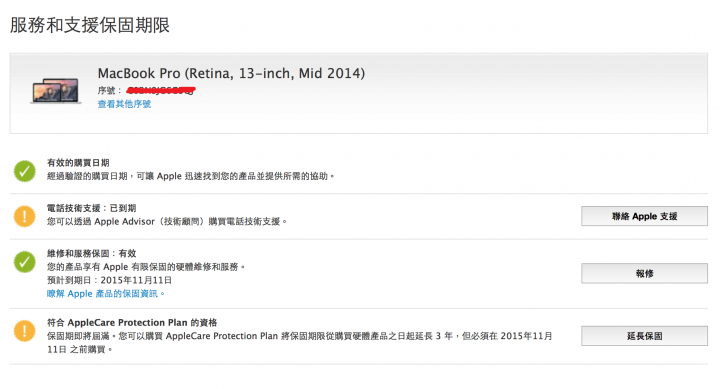Click the 有效的購買日期 heading text
Screen dimensions: 720x389
[x=78, y=163]
